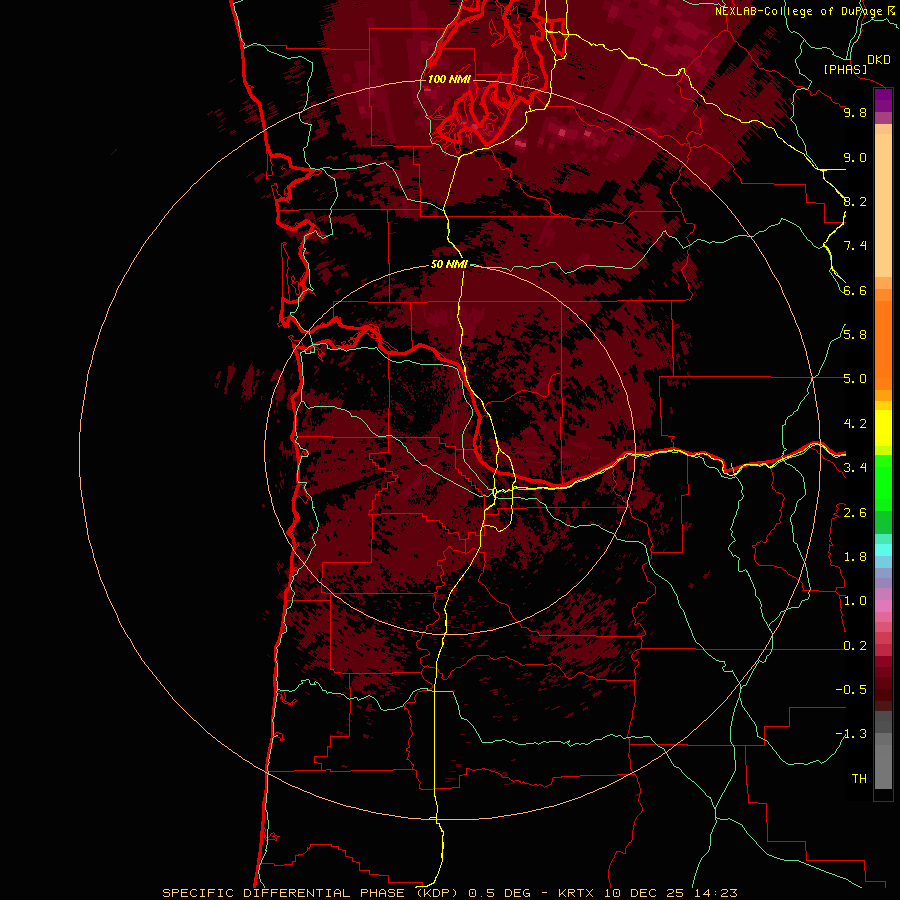The height and width of the screenshot is (900, 900).
Task: Pick the bright green segment of the color bar
Action: pyautogui.click(x=883, y=483)
